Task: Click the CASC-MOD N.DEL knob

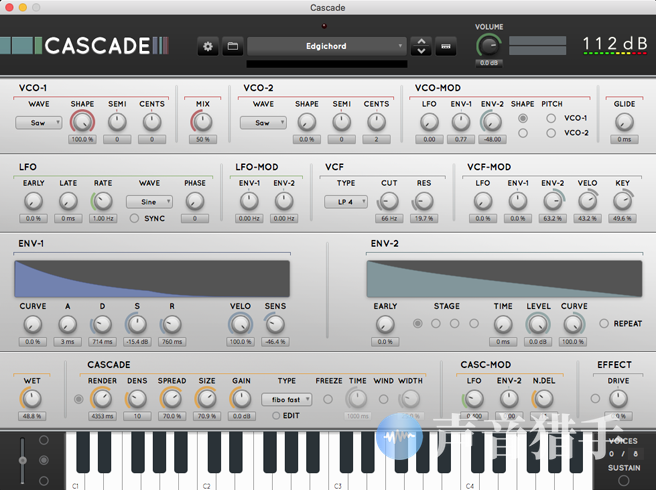Action: click(x=543, y=399)
